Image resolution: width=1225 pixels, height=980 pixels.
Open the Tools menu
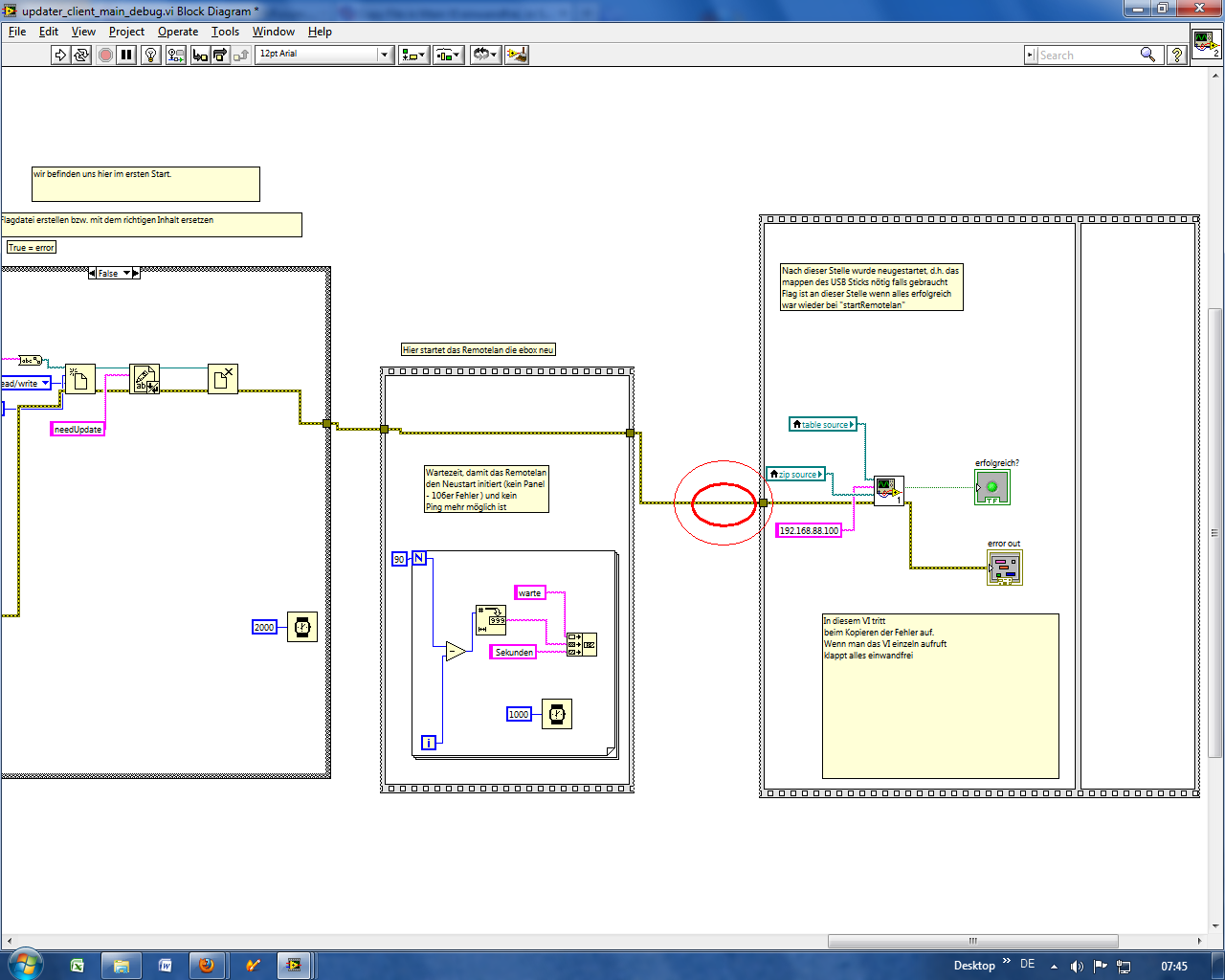pos(225,32)
